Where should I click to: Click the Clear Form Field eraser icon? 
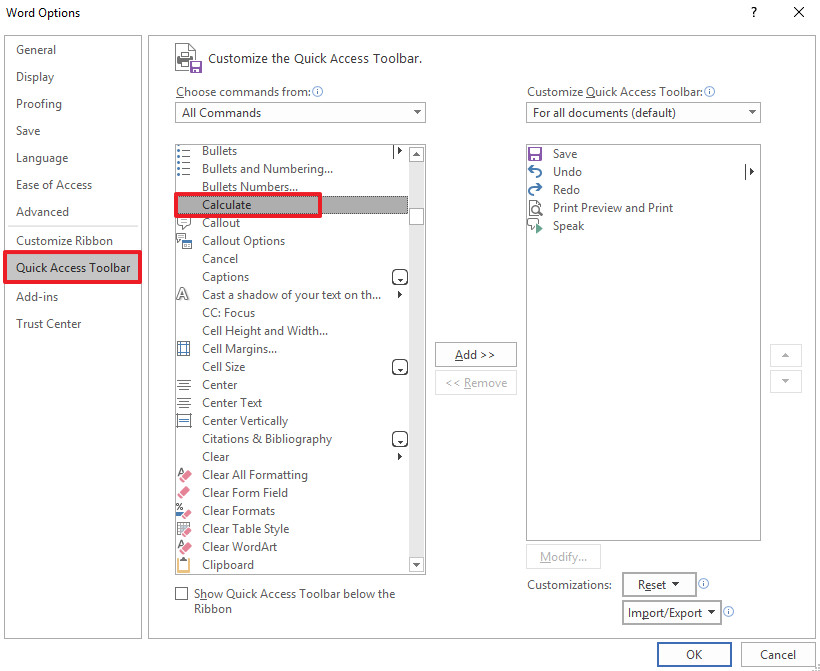[x=184, y=493]
